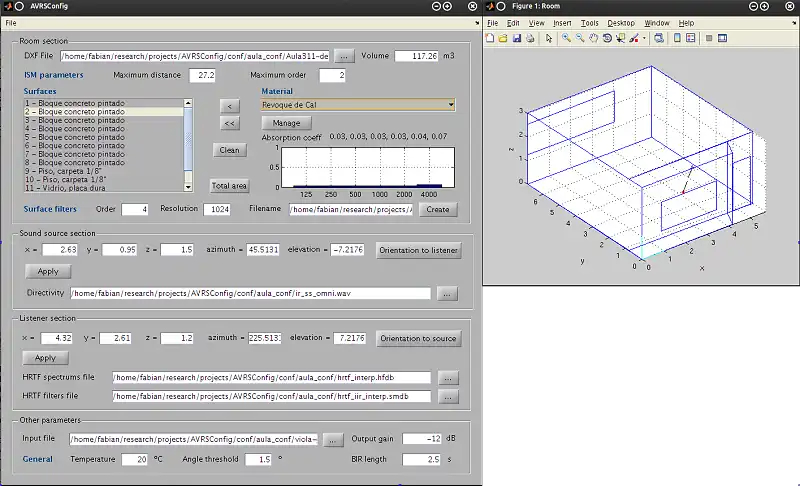
Task: Click the dock arrow in the AVRSConfig menu bar
Action: point(477,23)
